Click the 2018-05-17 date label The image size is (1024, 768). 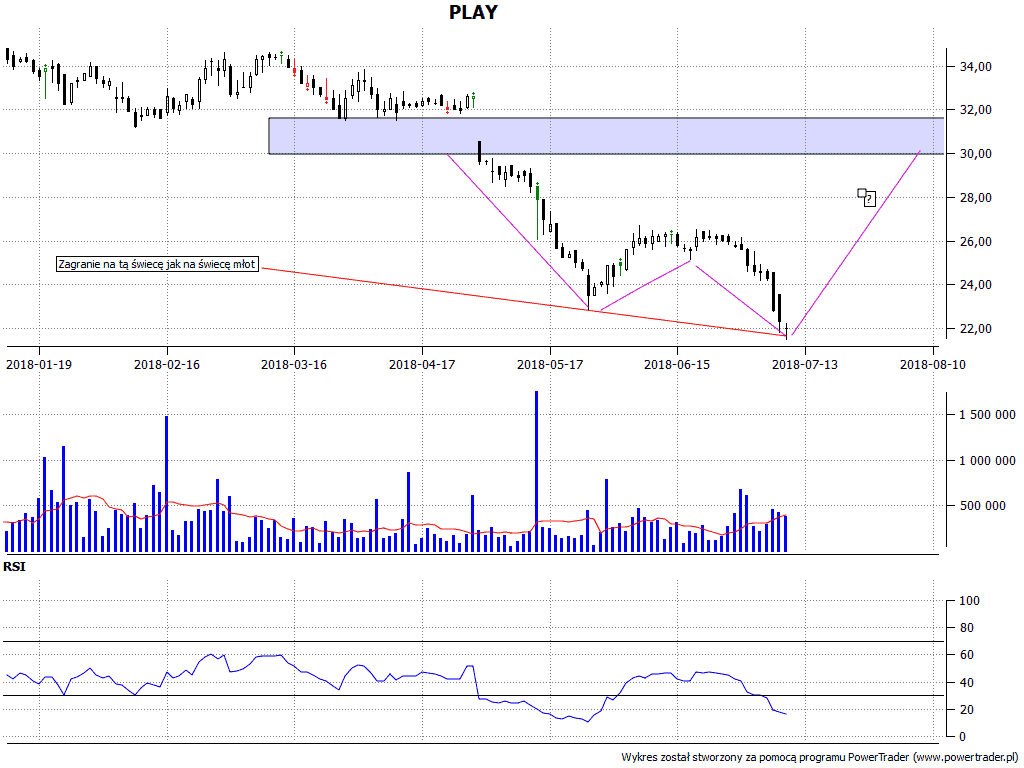click(x=550, y=364)
